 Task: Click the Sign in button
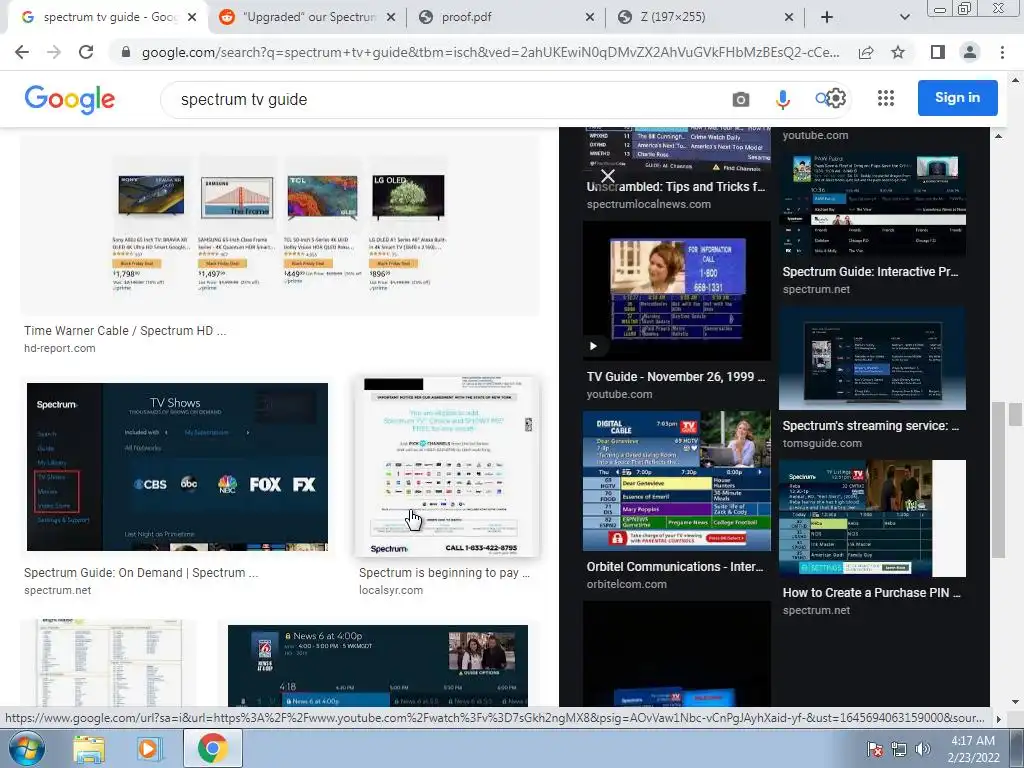(x=957, y=97)
